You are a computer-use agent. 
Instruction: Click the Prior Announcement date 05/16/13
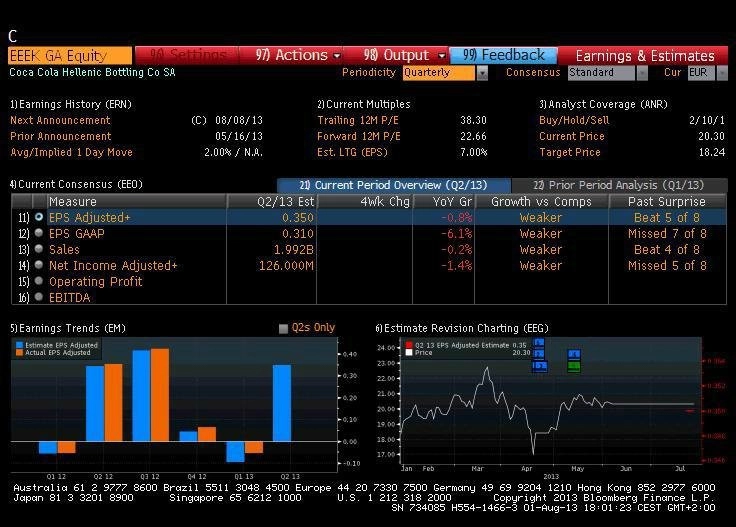point(239,136)
